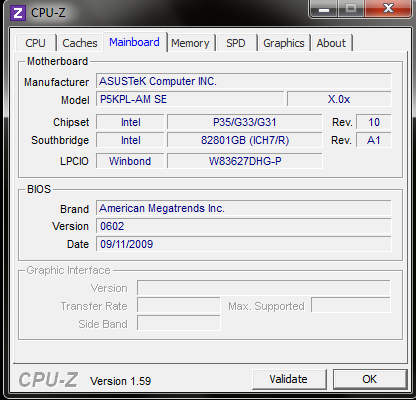The width and height of the screenshot is (416, 400).
Task: Close the CPU-Z window
Action: click(388, 8)
